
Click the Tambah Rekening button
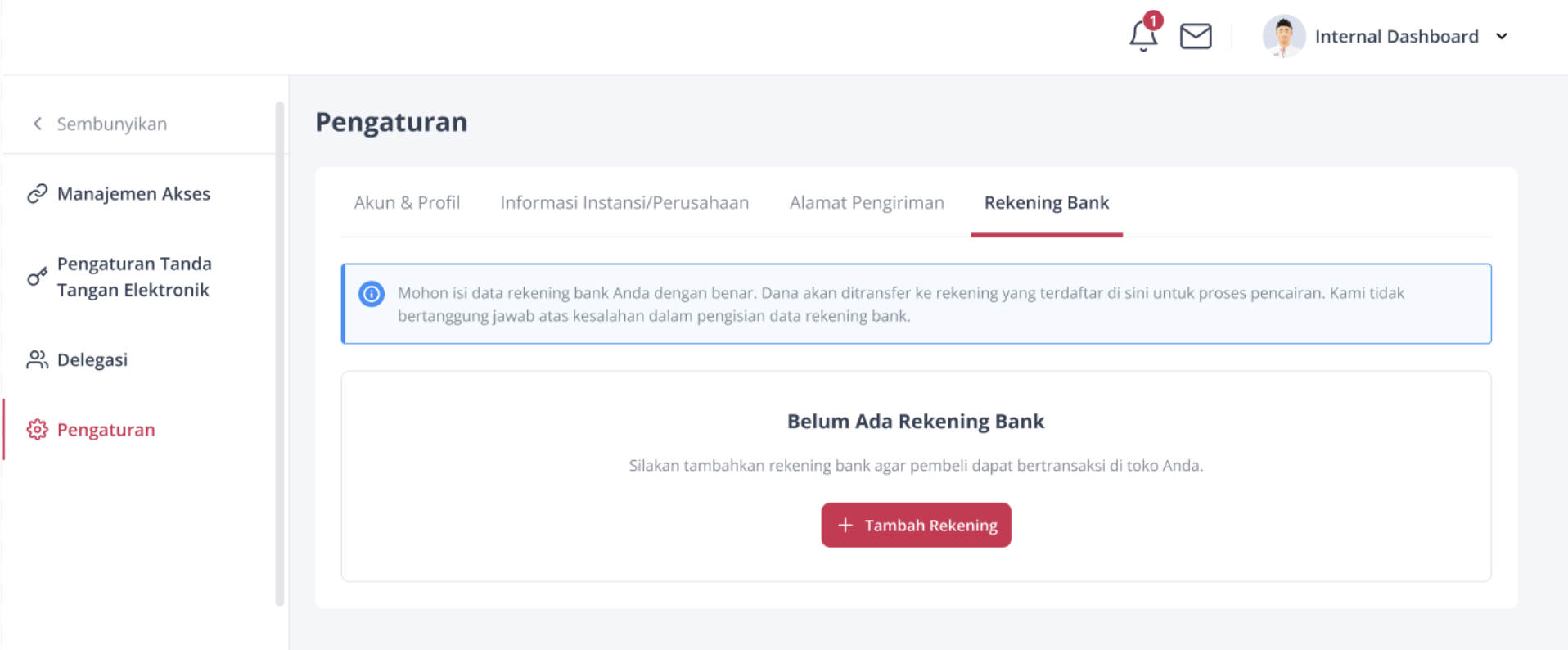coord(916,525)
